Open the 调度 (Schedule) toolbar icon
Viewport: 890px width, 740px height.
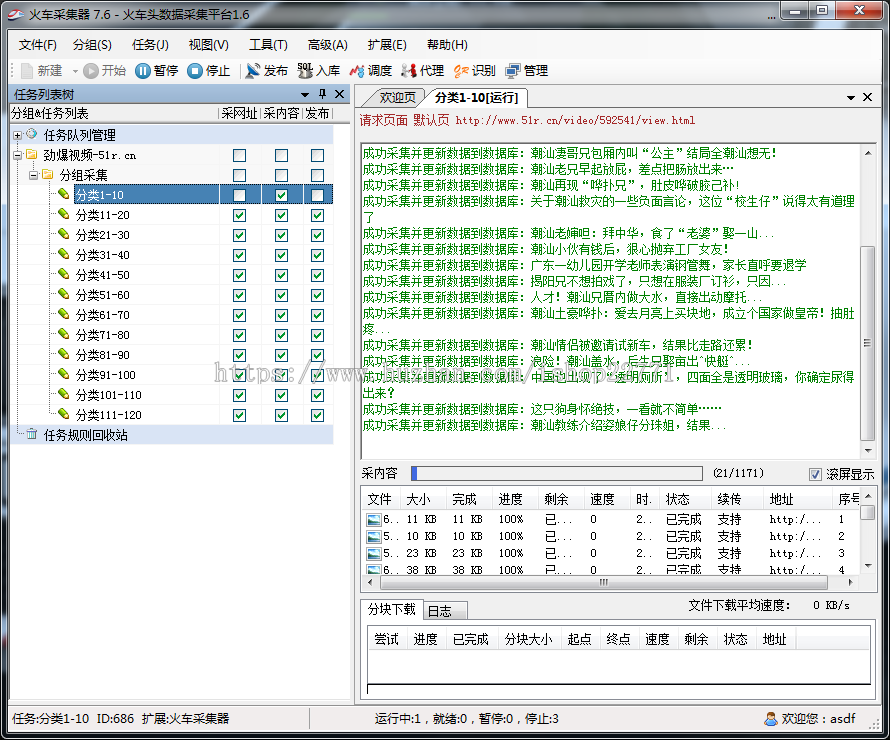tap(357, 71)
